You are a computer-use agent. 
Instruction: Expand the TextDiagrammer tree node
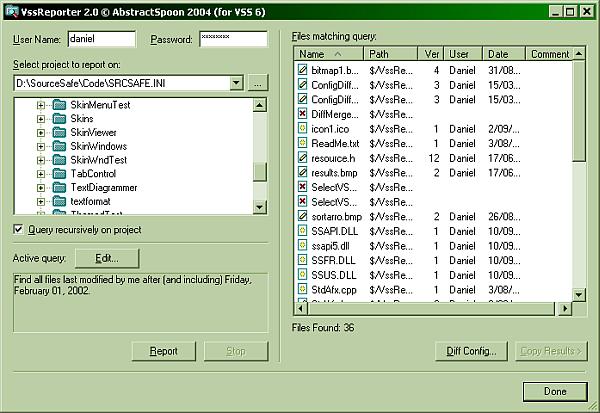click(x=41, y=188)
